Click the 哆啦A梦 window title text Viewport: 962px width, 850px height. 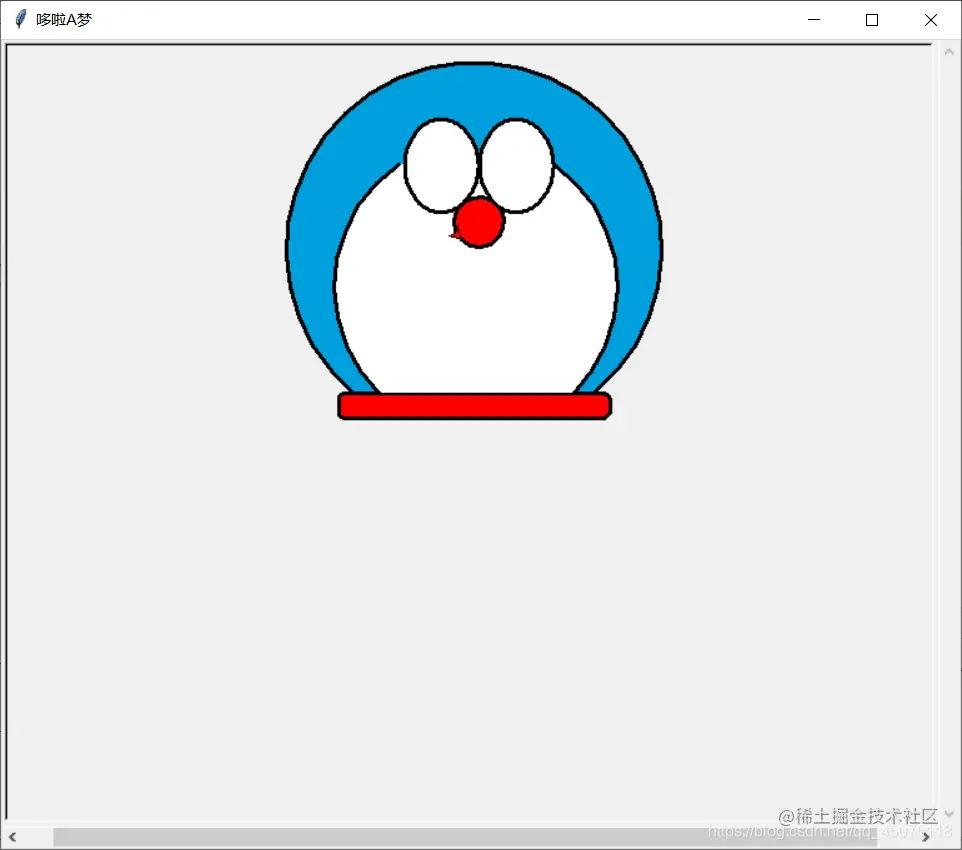(60, 18)
